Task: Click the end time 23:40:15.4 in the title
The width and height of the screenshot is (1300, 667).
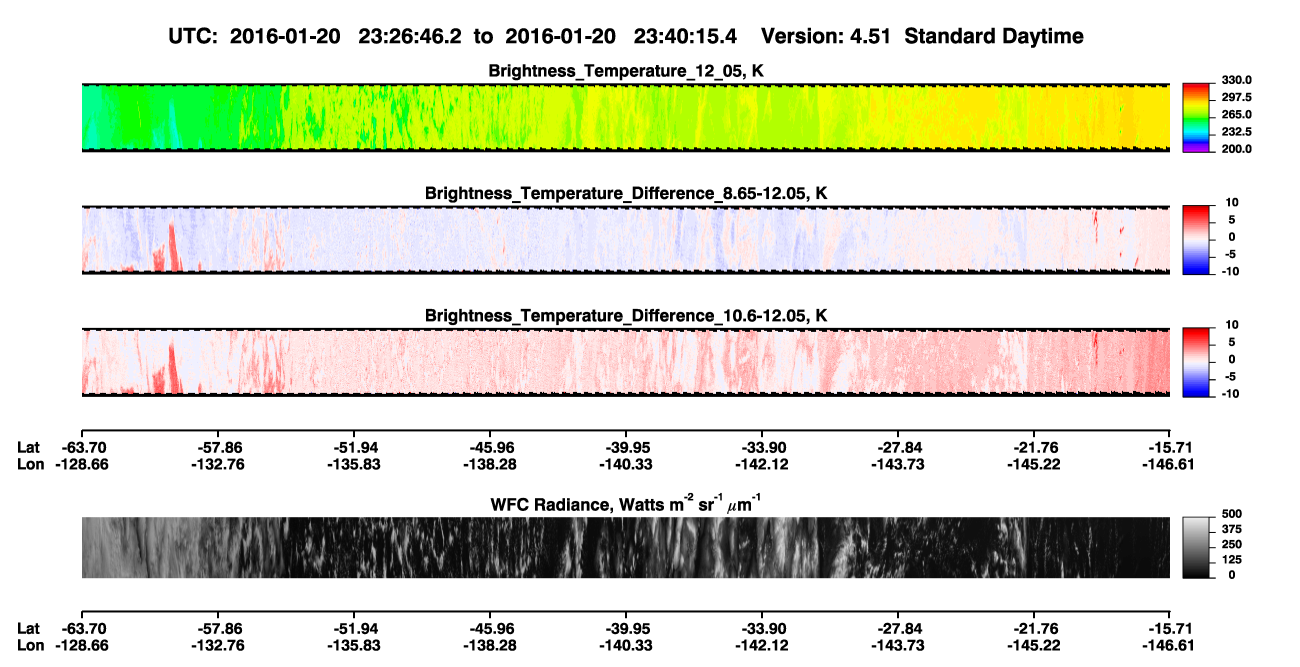Action: coord(683,36)
